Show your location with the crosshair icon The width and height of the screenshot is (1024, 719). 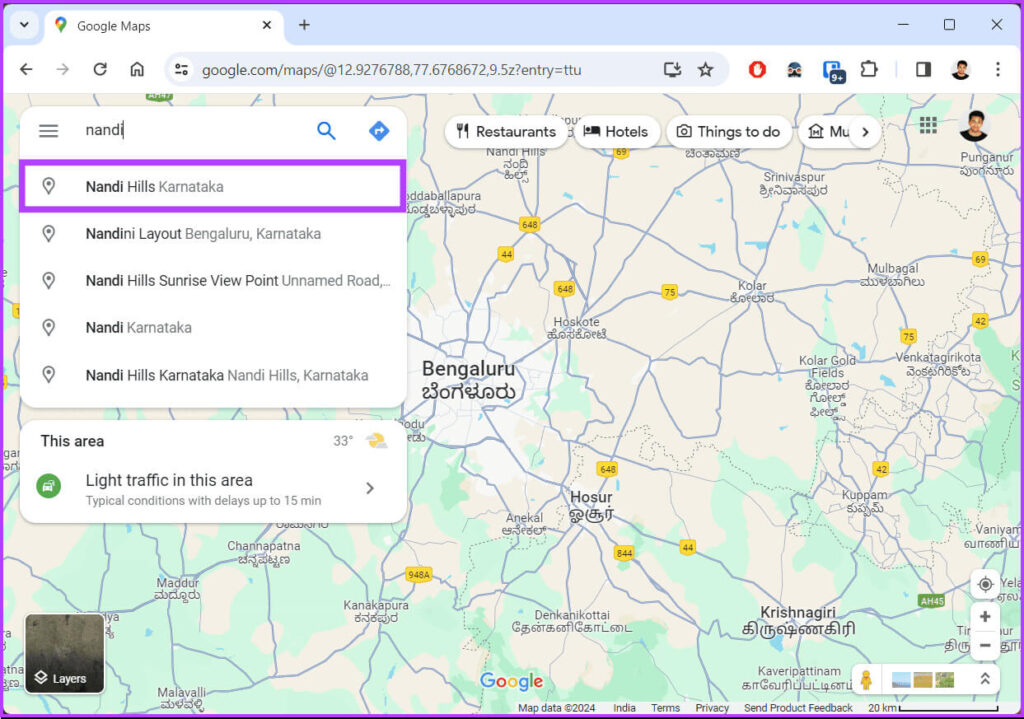pos(985,584)
